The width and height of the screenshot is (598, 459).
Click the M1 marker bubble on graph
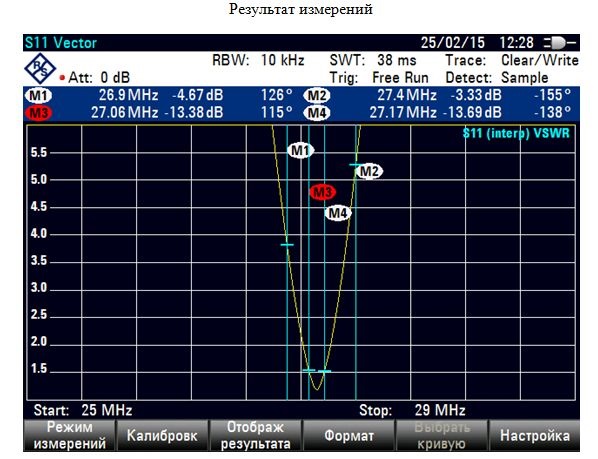pos(301,151)
